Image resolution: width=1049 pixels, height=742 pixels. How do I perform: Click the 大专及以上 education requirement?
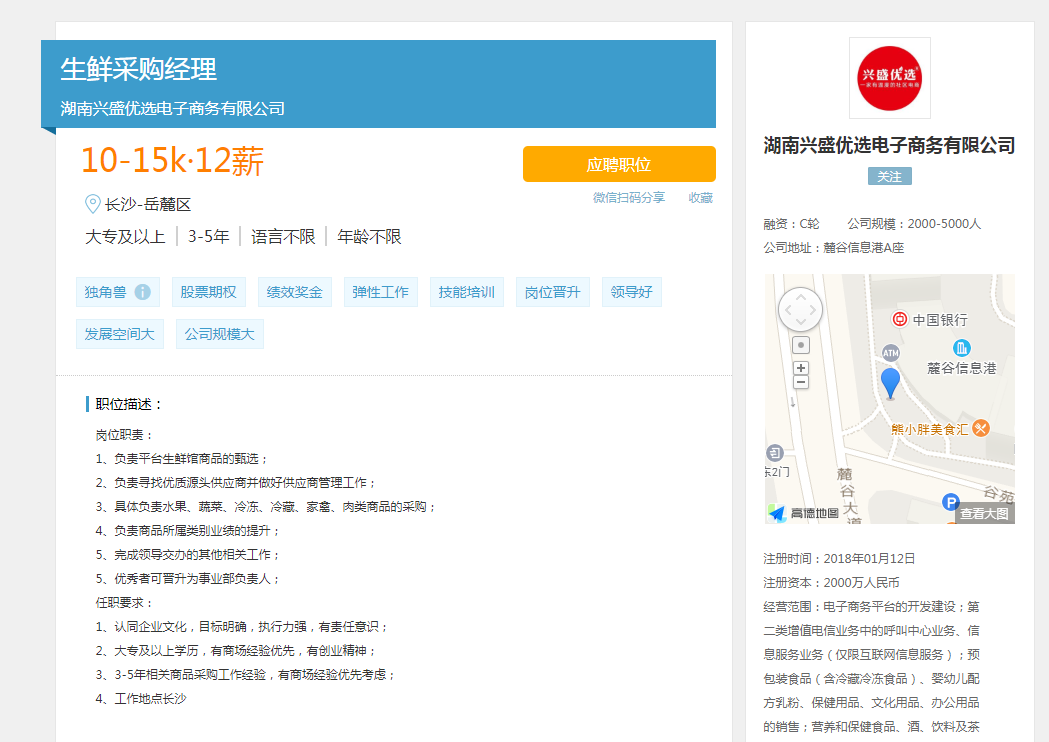[x=125, y=237]
